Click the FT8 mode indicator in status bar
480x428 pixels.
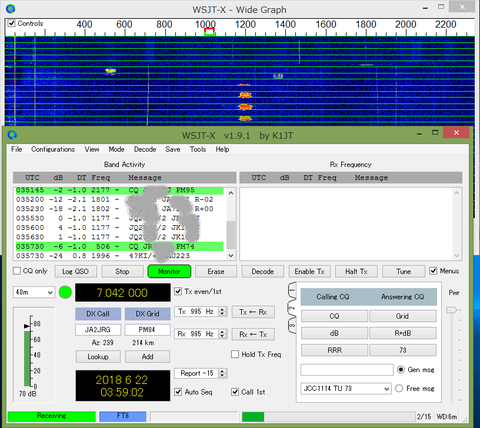click(x=123, y=416)
